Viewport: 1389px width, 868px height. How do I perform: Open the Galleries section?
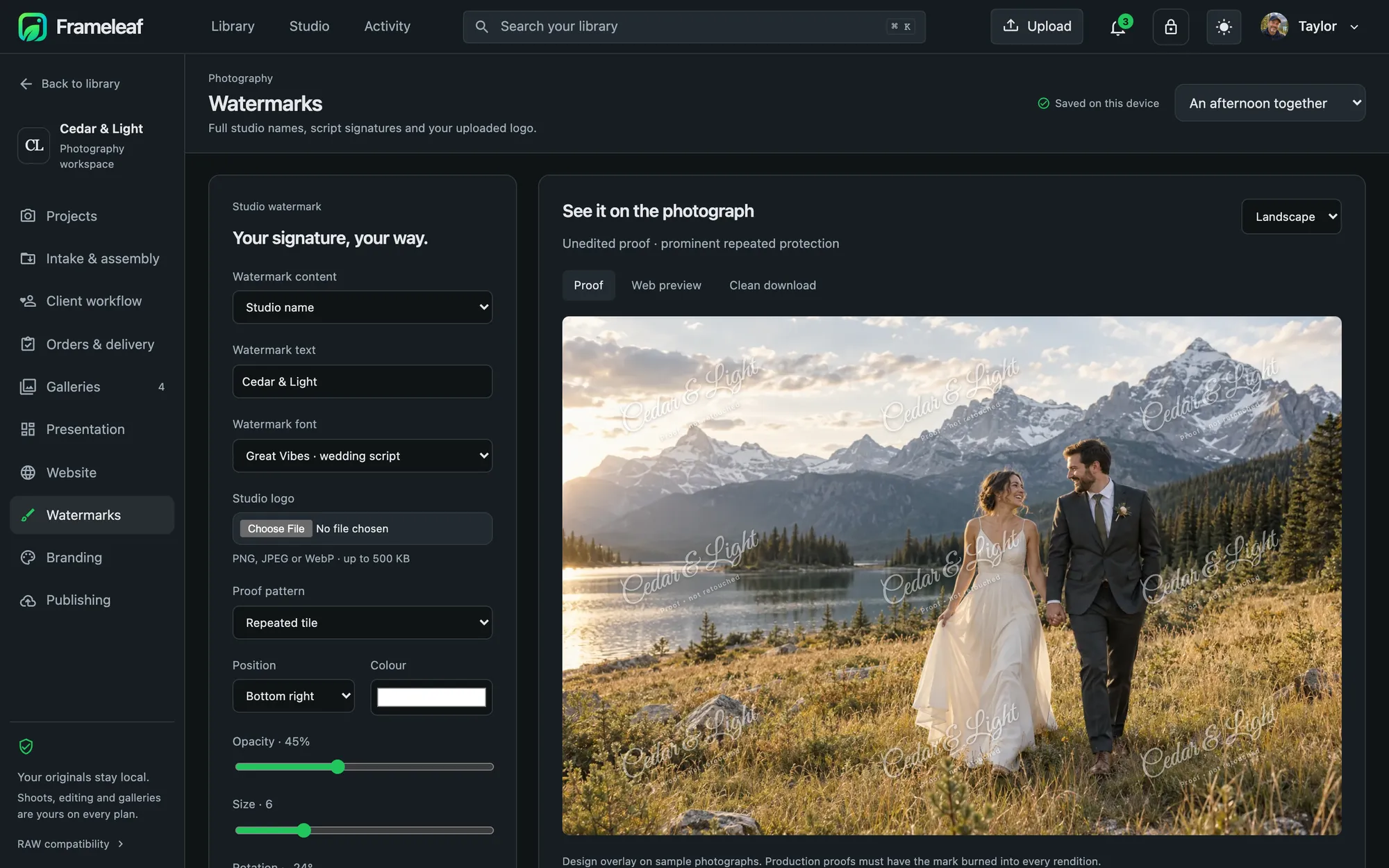tap(92, 387)
